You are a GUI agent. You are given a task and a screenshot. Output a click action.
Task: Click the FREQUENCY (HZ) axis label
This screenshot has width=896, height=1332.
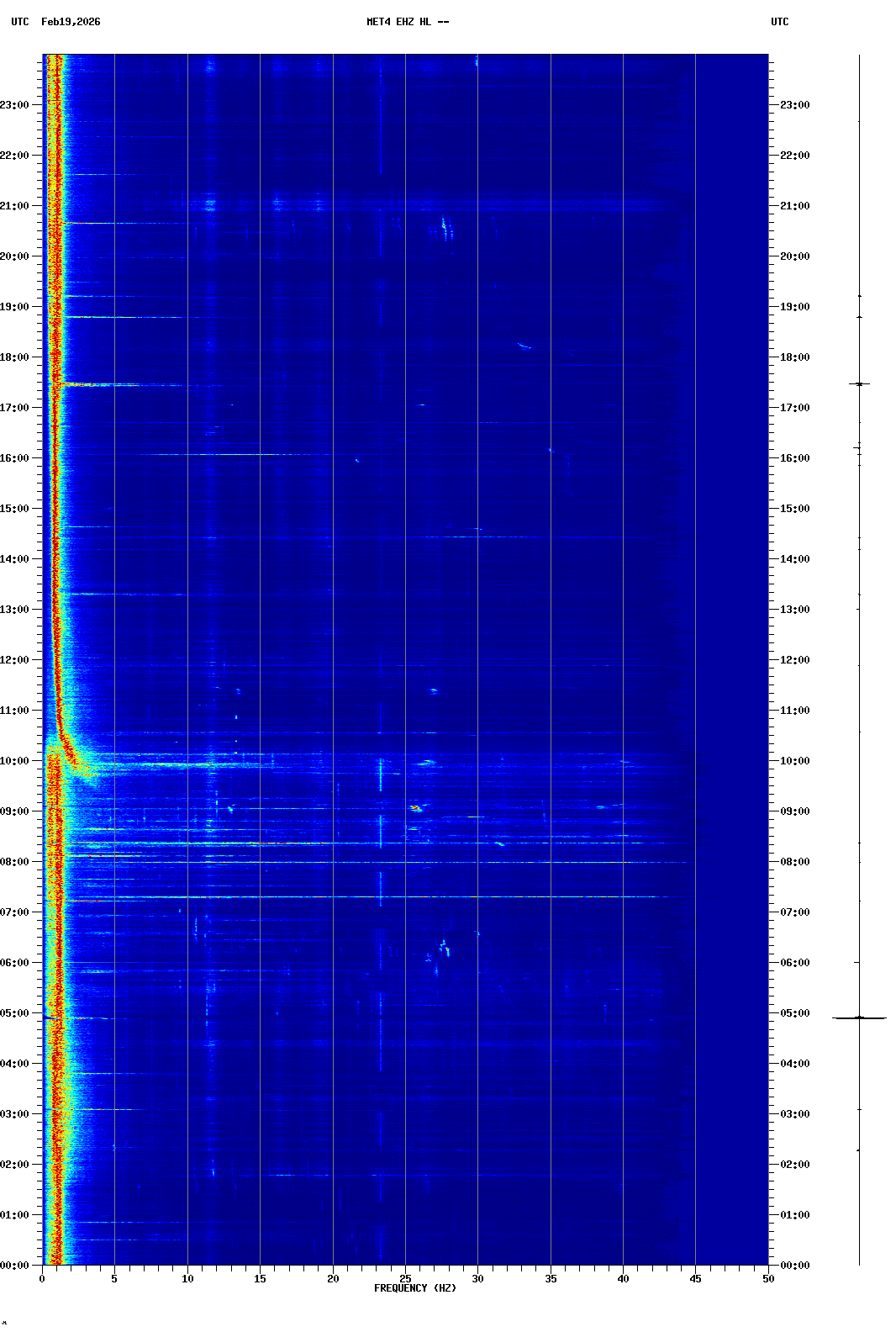click(x=414, y=1288)
